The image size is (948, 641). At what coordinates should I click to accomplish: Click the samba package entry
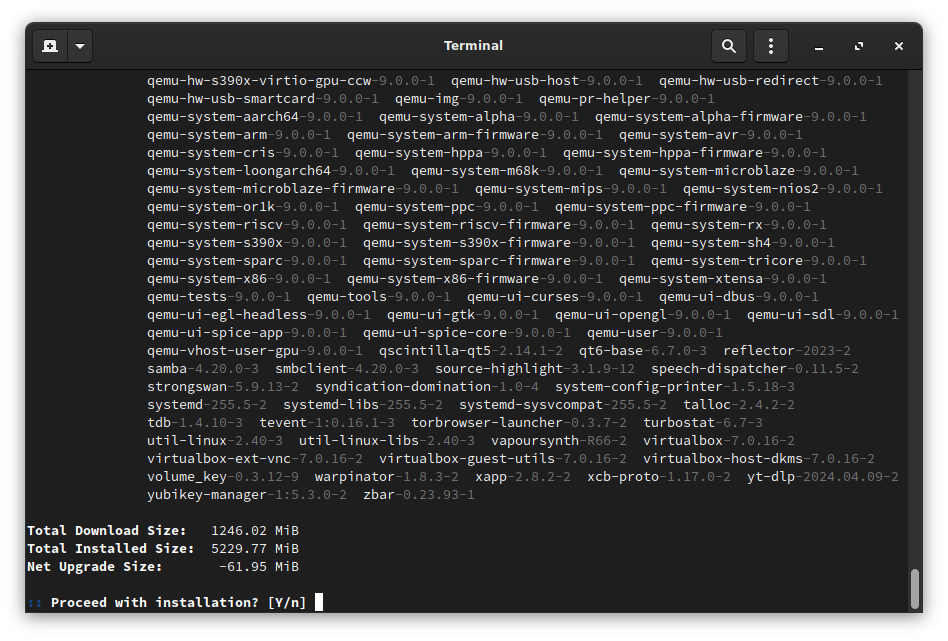tap(202, 369)
